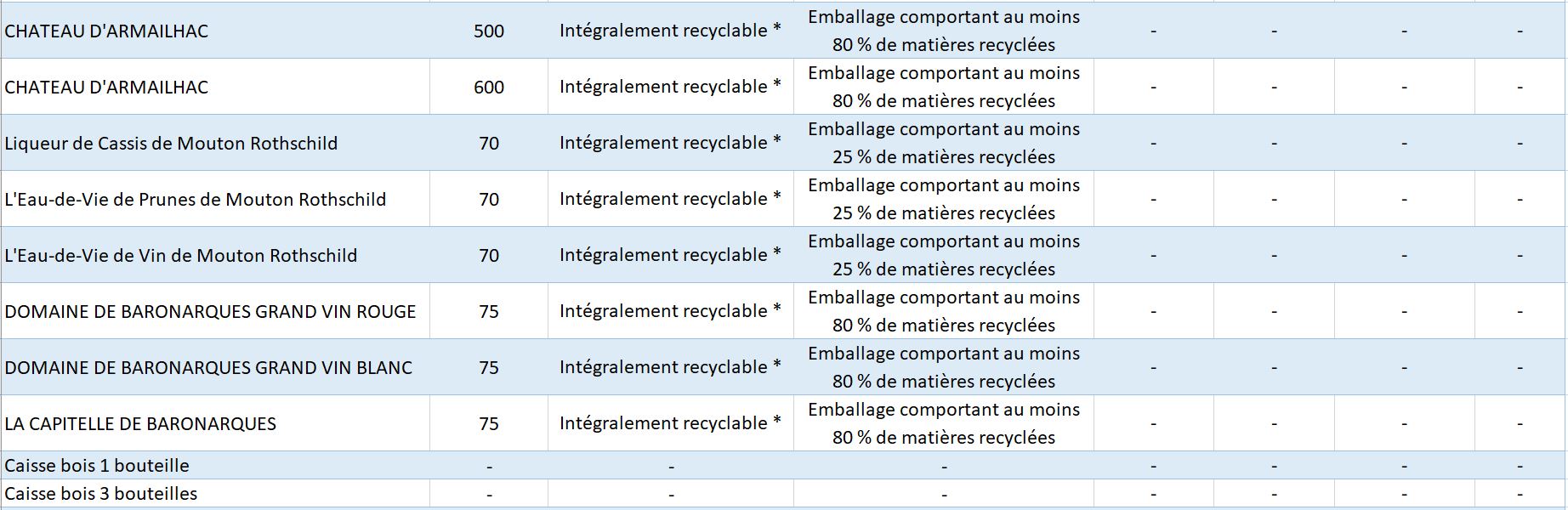Image resolution: width=1568 pixels, height=510 pixels.
Task: Select Intégralement recyclable for LA CAPITELLE
Action: click(x=671, y=423)
